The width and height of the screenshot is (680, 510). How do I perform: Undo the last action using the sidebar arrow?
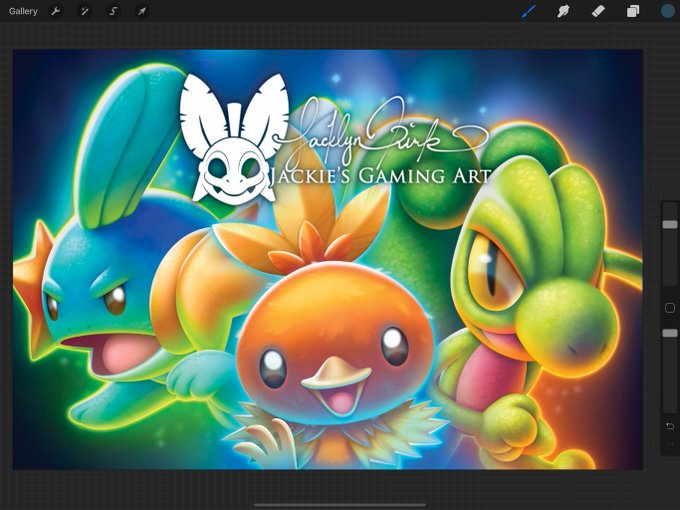(670, 426)
